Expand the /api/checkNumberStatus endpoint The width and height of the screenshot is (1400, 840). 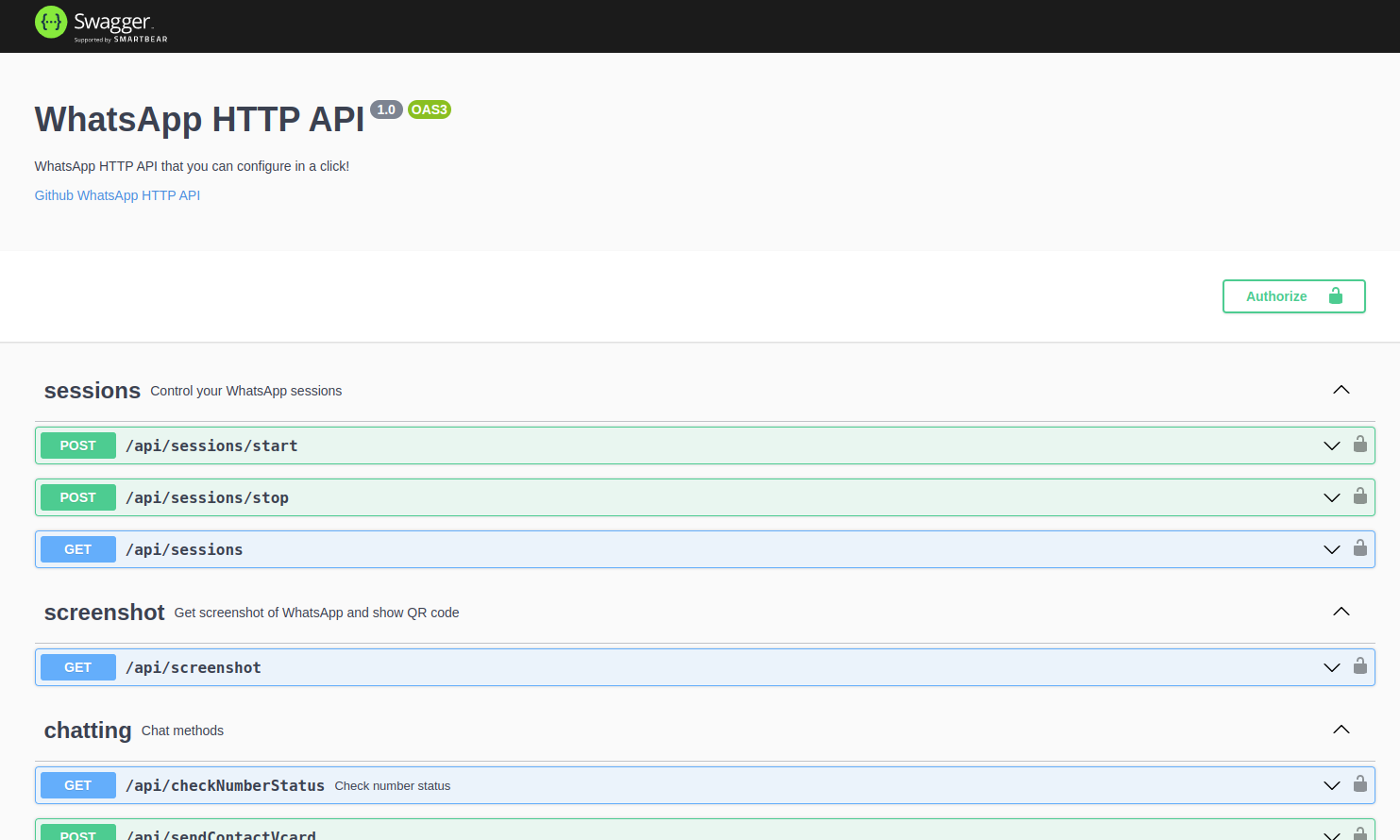pos(1331,784)
